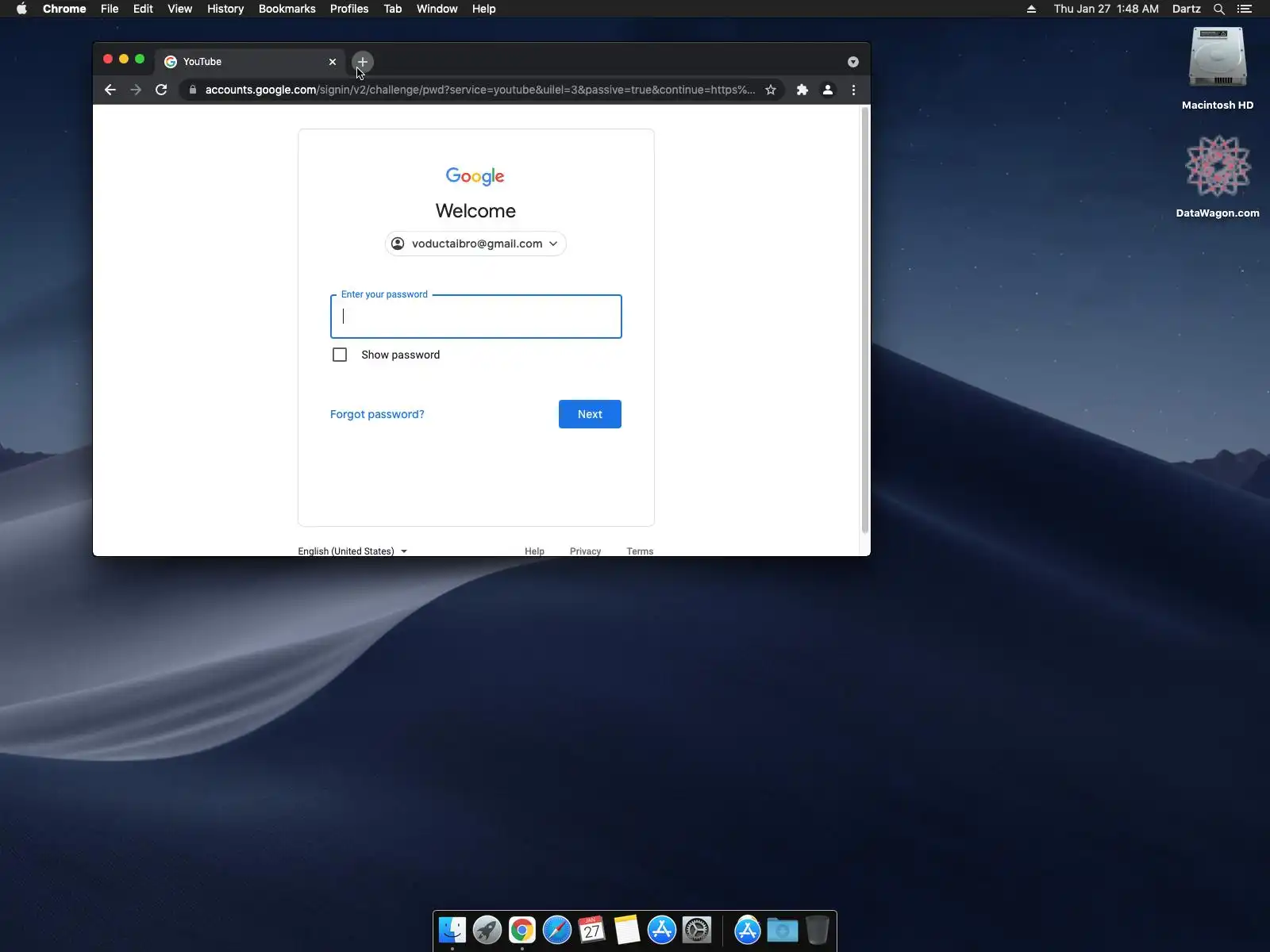This screenshot has height=952, width=1270.
Task: Open a new tab with the plus button
Action: click(x=363, y=62)
